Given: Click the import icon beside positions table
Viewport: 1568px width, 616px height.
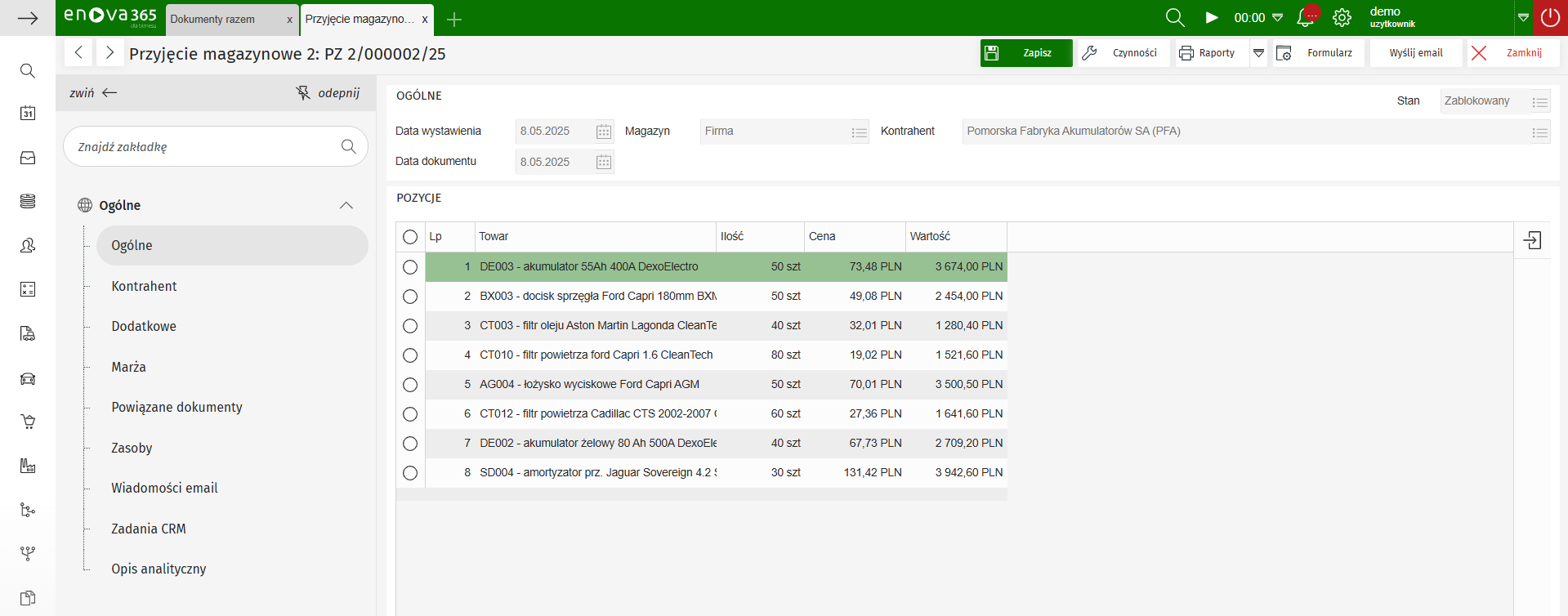Looking at the screenshot, I should click(x=1533, y=240).
